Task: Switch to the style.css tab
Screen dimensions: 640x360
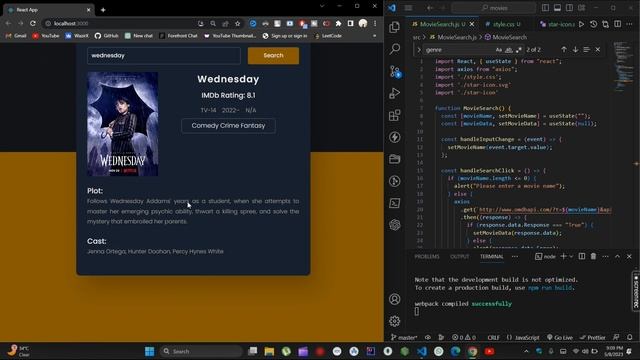Action: [x=503, y=24]
